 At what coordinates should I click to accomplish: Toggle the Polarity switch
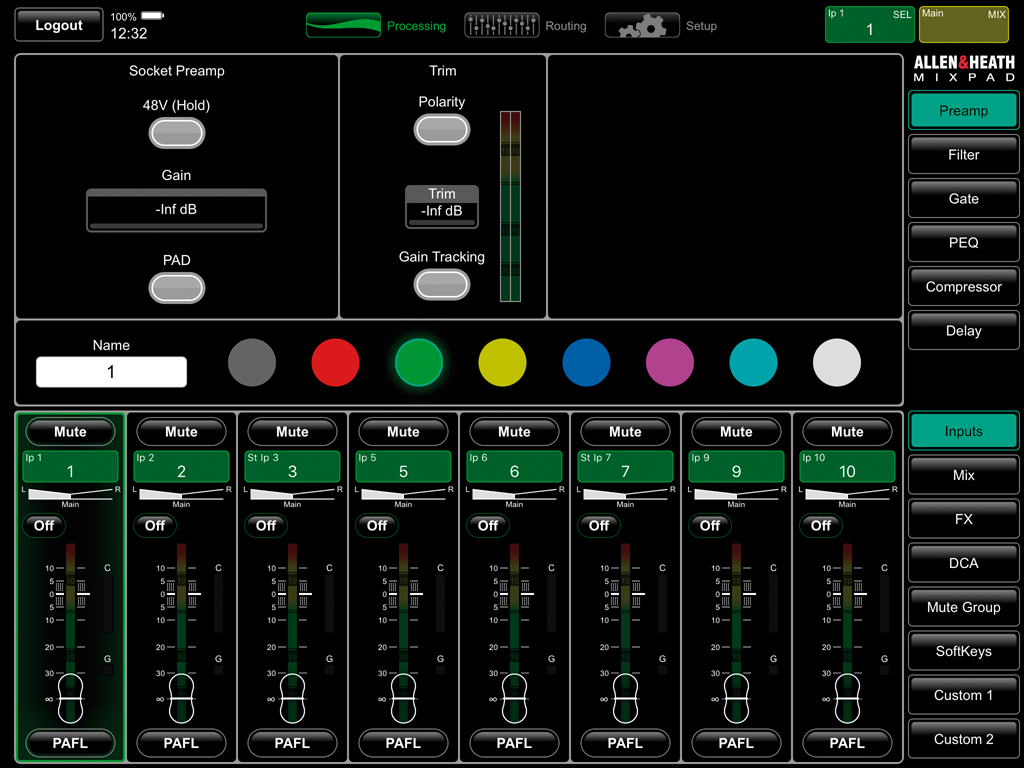click(x=442, y=129)
